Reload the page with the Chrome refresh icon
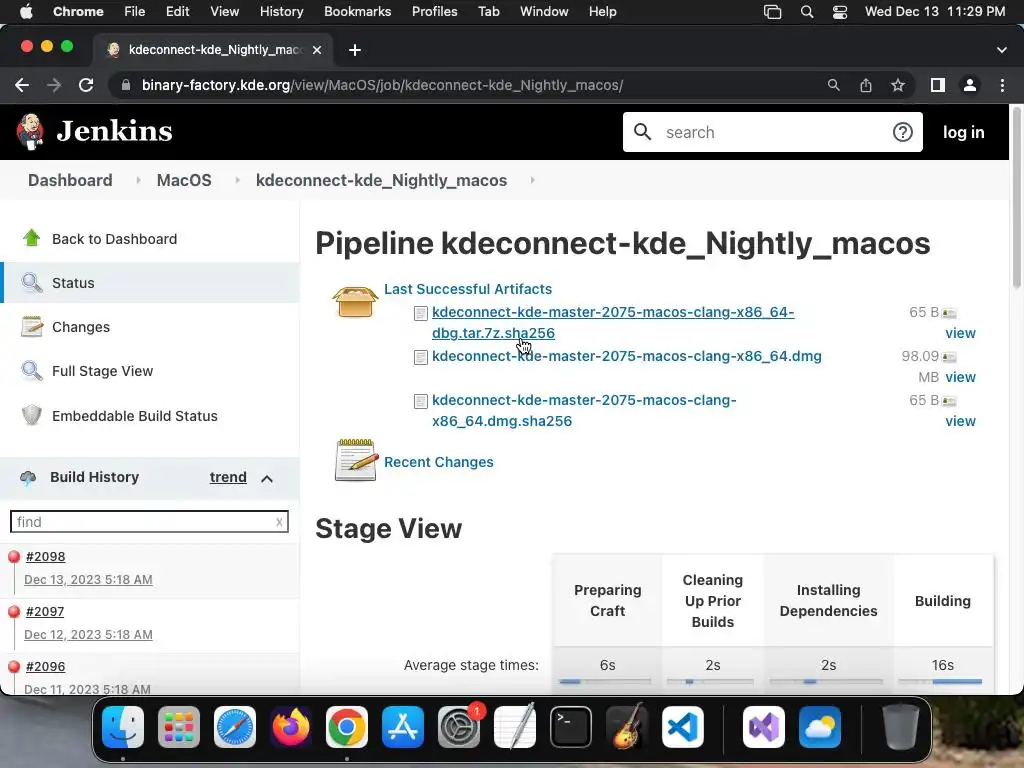Screen dimensions: 1024x768 tap(86, 85)
